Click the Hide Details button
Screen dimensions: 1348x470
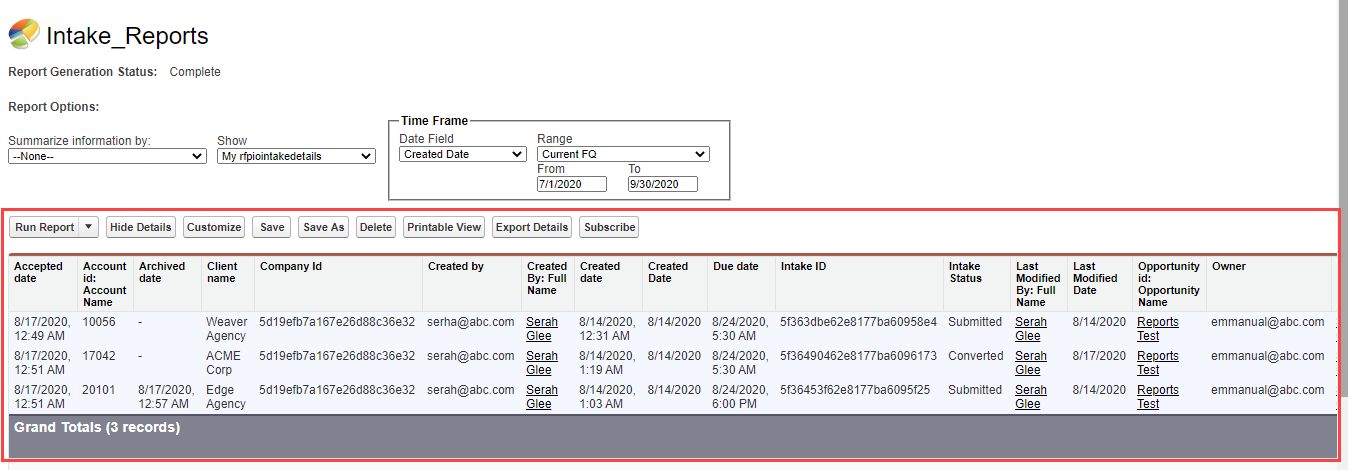click(141, 227)
